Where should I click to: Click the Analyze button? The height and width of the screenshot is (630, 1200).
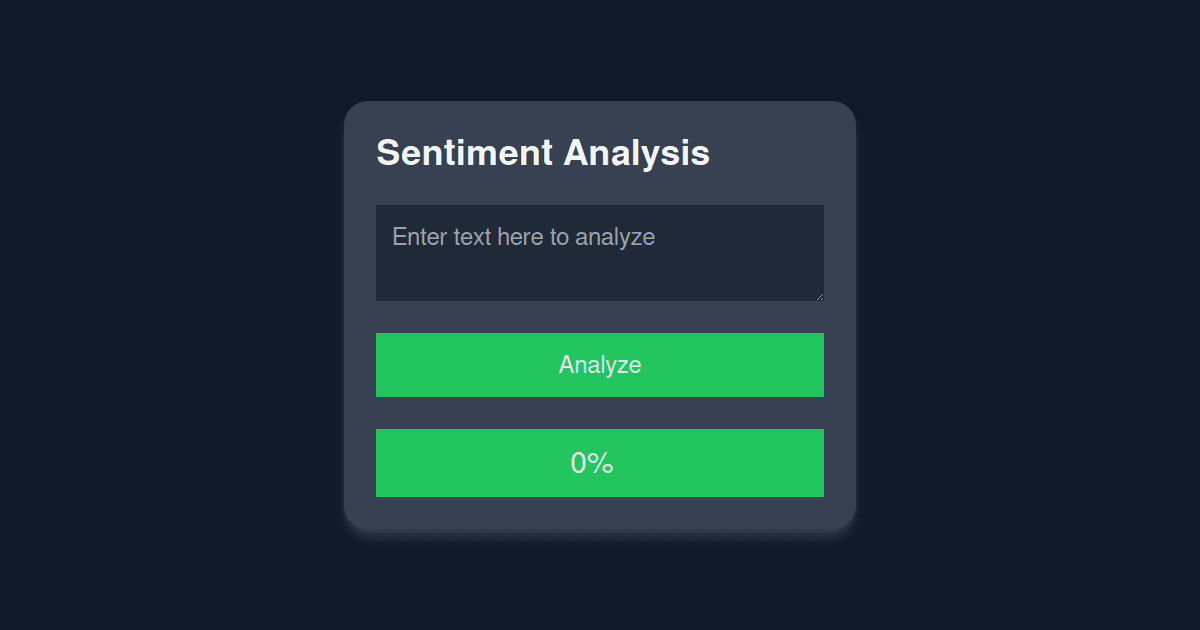600,365
